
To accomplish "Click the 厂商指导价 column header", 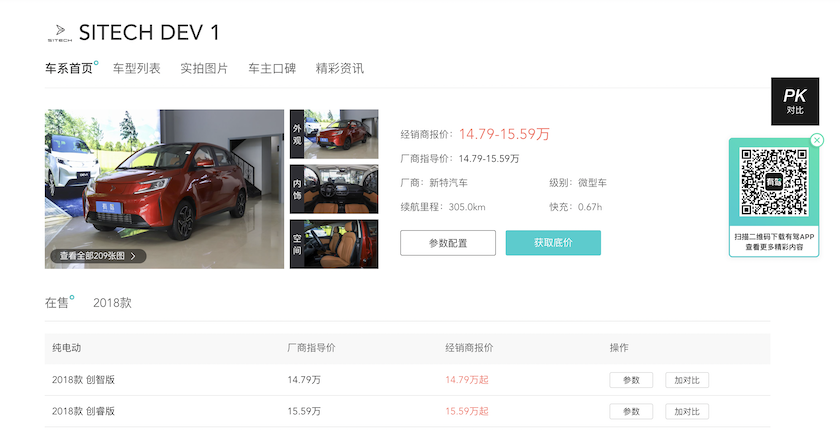I will point(311,347).
